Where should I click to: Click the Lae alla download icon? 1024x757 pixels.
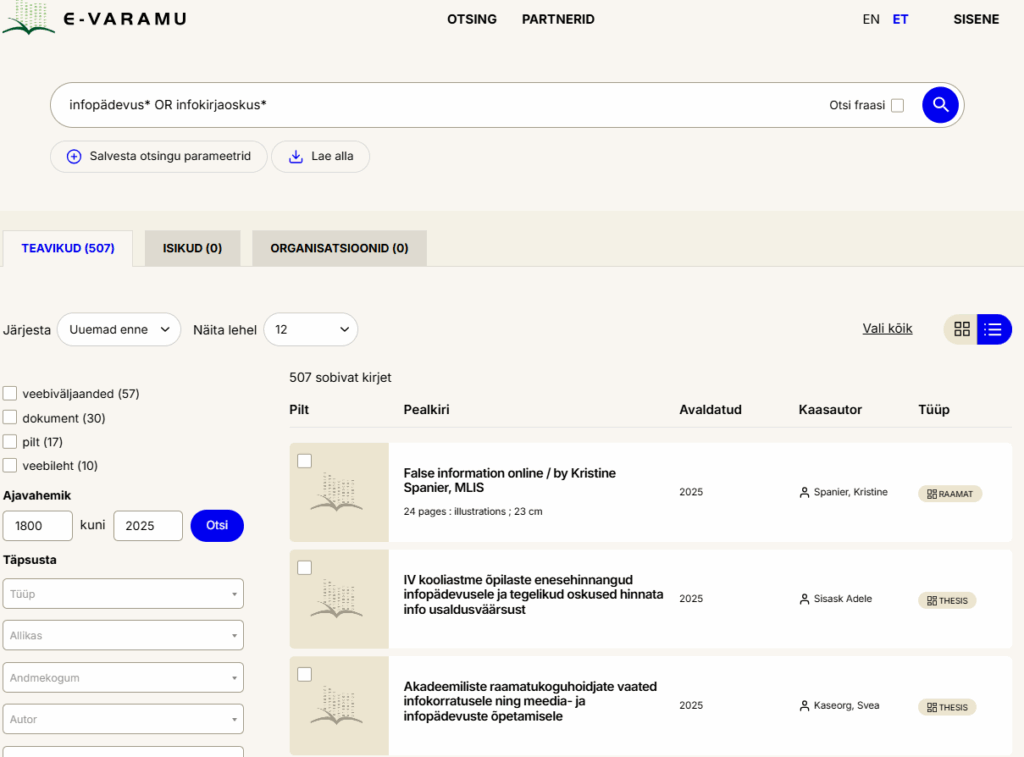click(295, 157)
